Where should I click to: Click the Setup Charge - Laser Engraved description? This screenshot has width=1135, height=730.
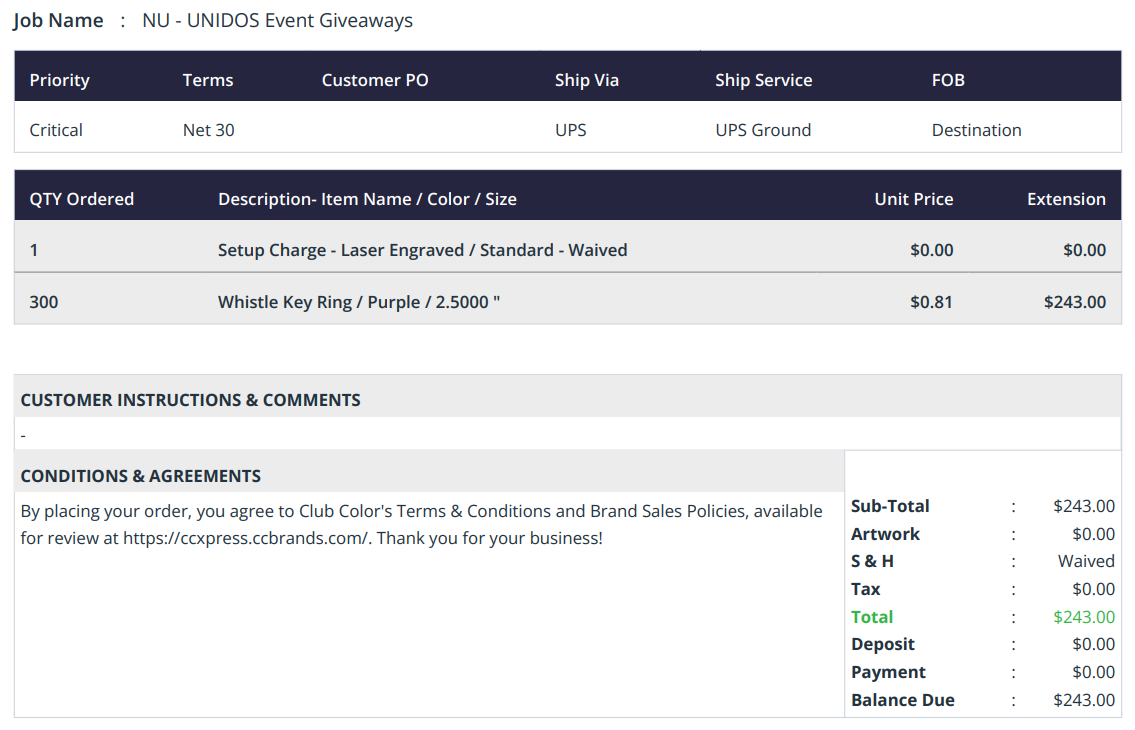[x=423, y=251]
